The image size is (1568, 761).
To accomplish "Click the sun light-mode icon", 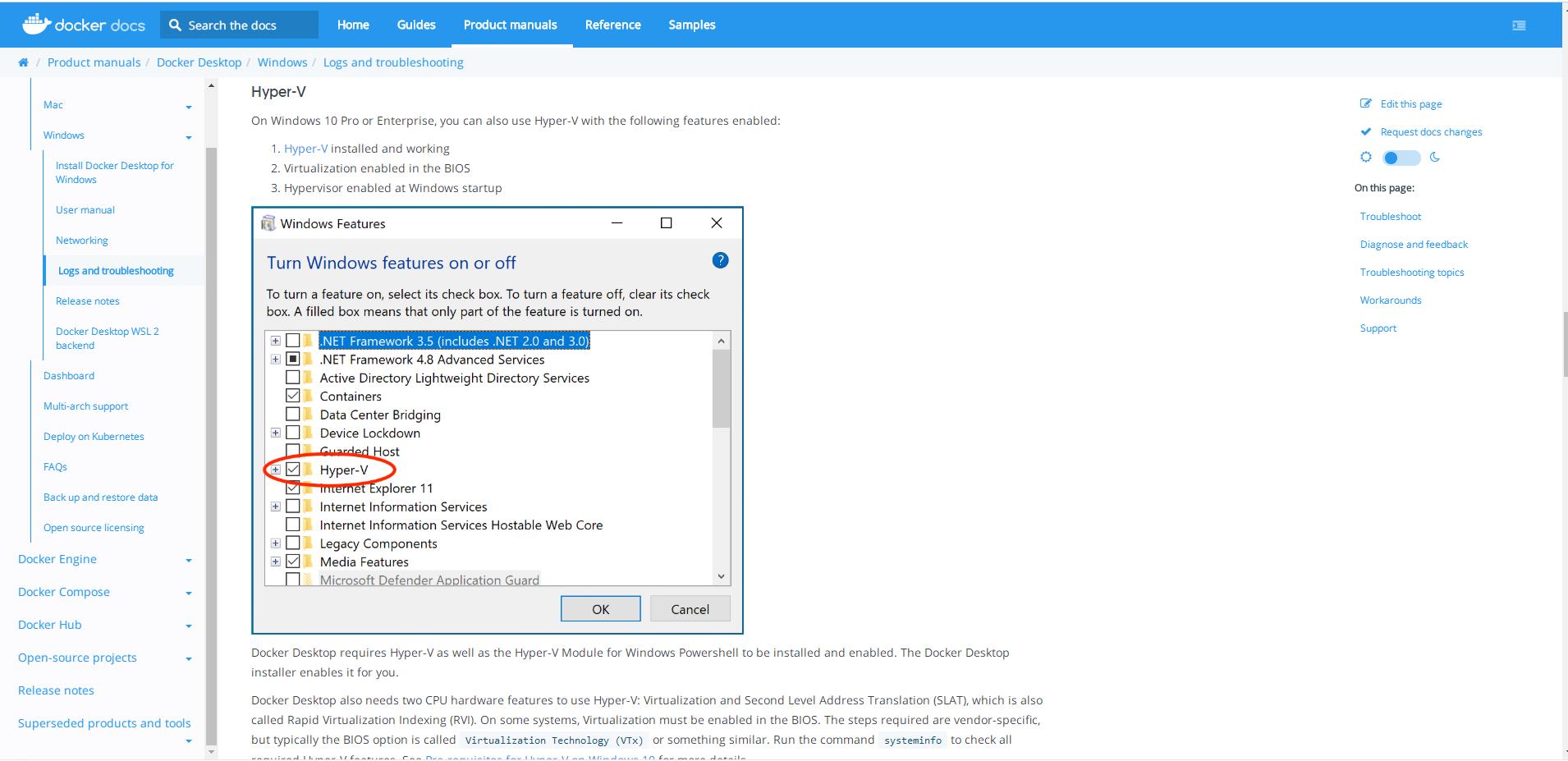I will click(x=1366, y=157).
